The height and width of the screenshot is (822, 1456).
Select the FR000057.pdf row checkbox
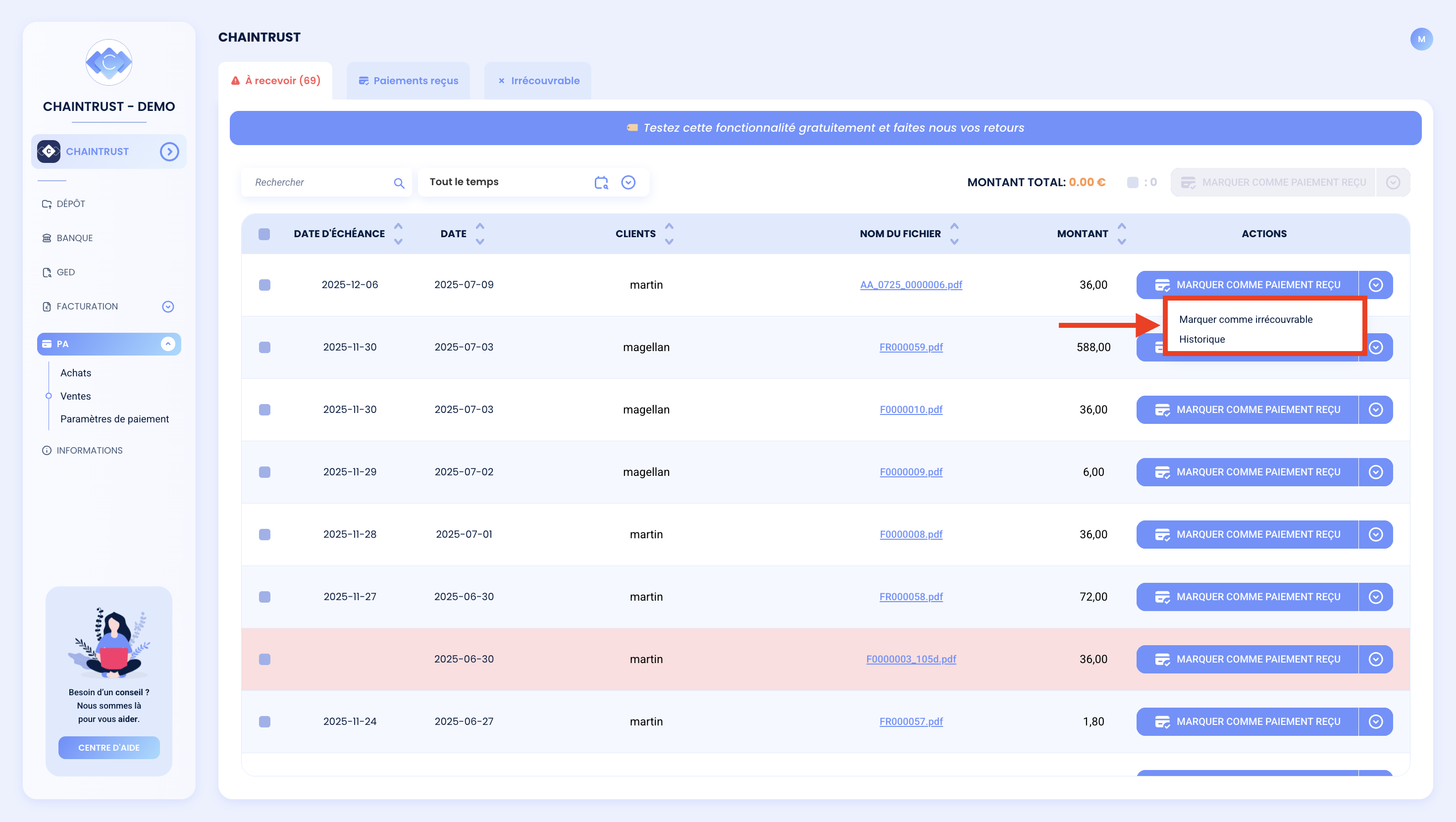click(264, 722)
